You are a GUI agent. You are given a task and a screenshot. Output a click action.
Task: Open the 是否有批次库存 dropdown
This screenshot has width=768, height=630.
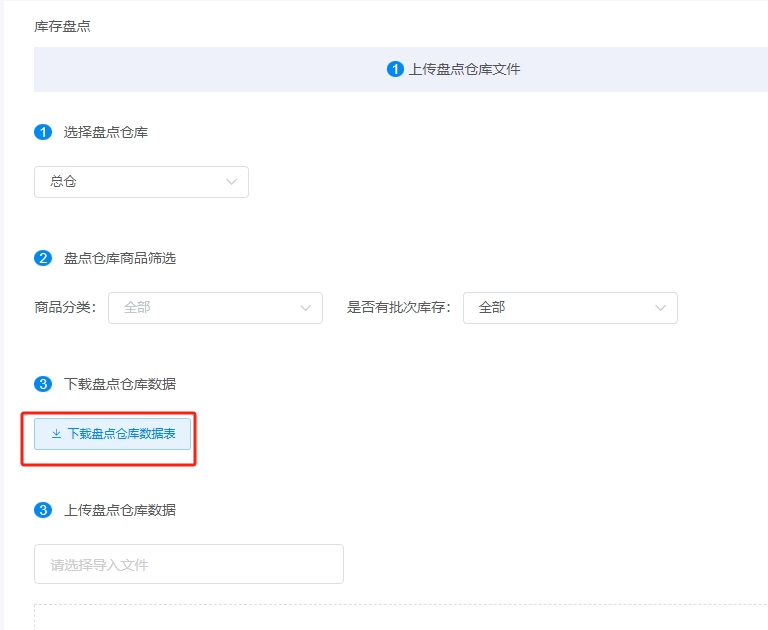pos(569,308)
